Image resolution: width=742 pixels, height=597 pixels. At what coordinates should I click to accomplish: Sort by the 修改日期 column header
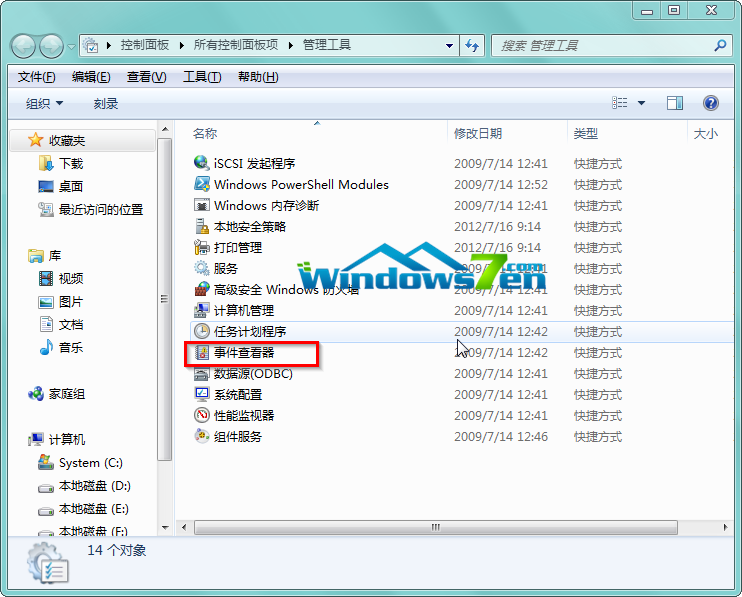[x=478, y=133]
